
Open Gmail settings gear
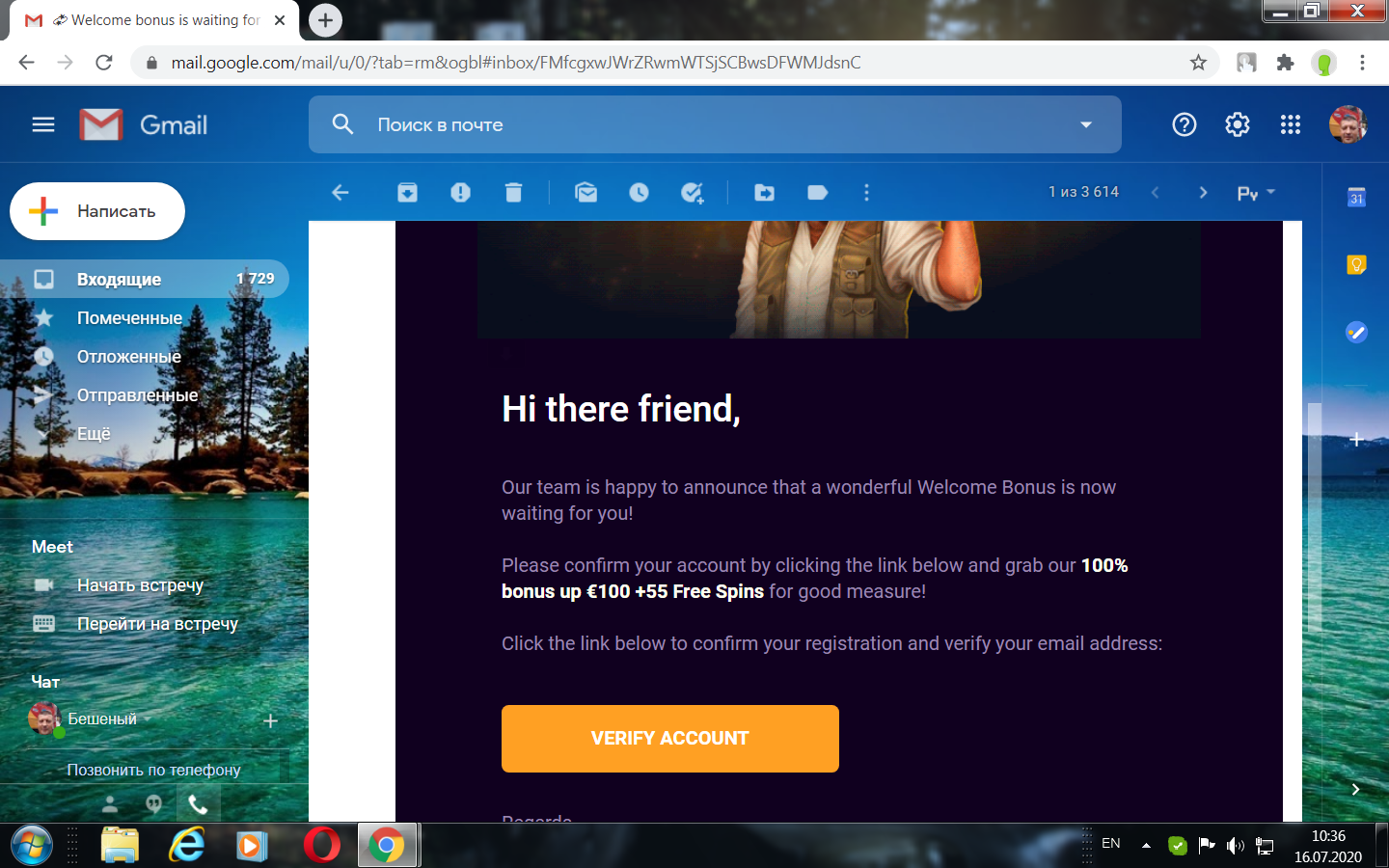[x=1238, y=124]
